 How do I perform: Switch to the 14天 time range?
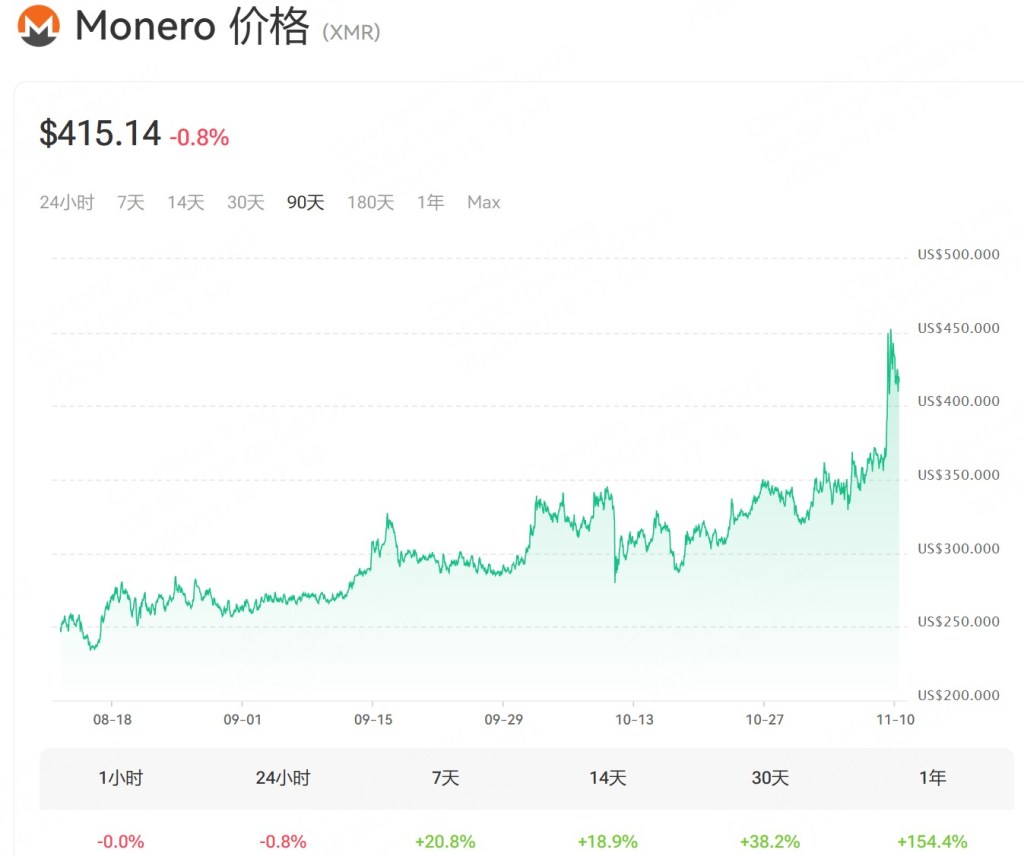pyautogui.click(x=184, y=202)
